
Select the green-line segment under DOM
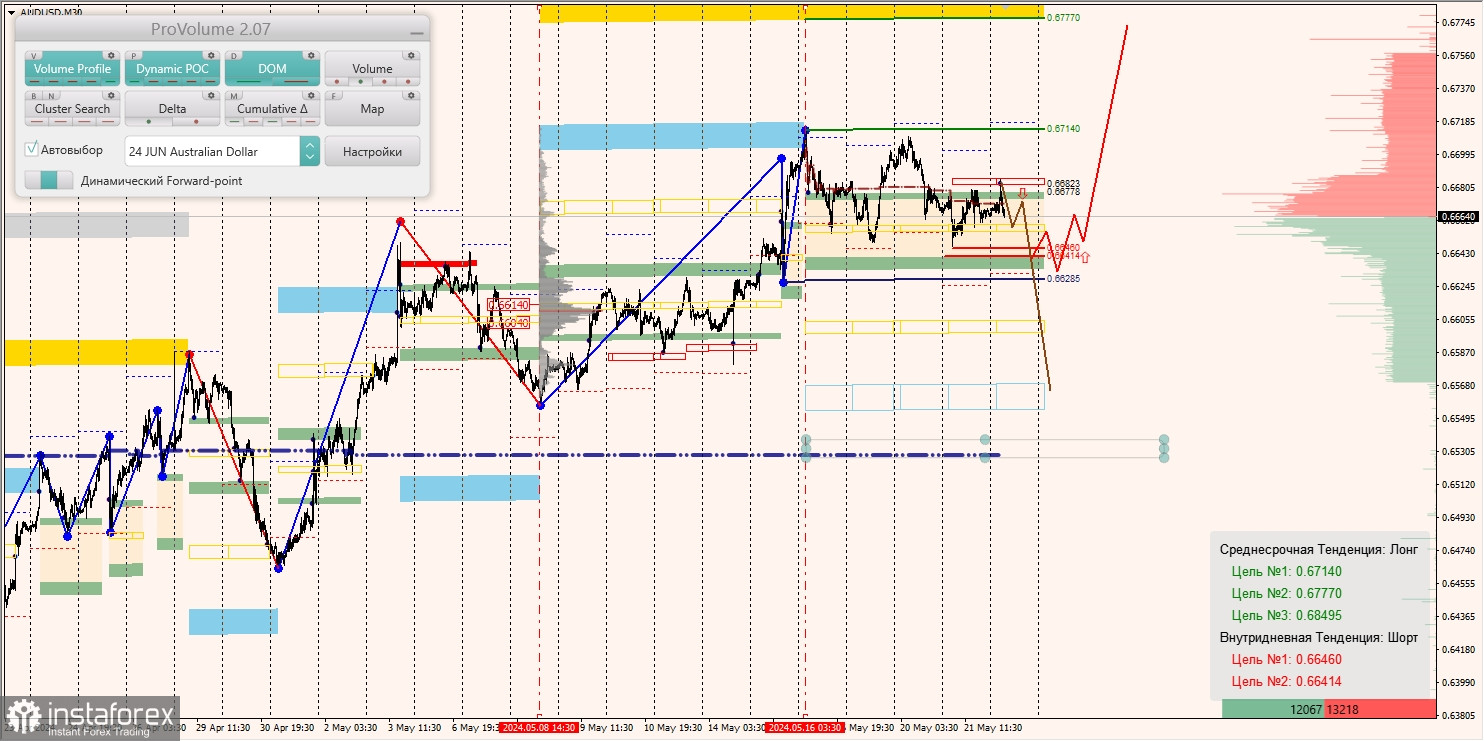tap(249, 81)
